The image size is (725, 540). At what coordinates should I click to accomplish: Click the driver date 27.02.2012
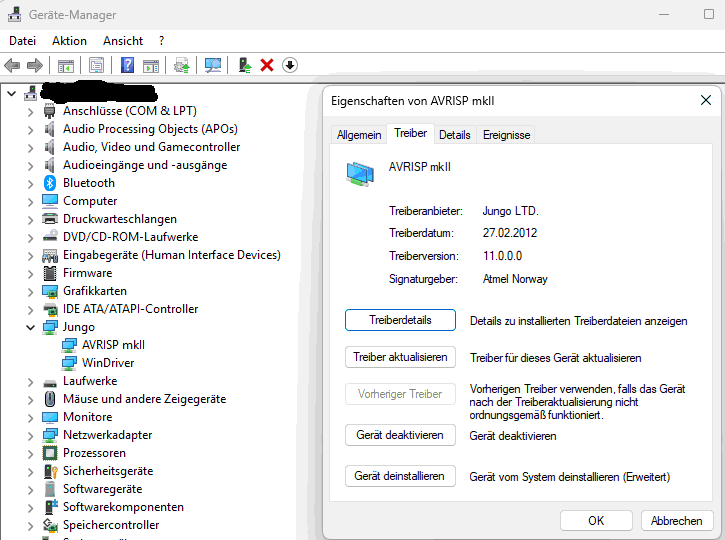pyautogui.click(x=510, y=233)
